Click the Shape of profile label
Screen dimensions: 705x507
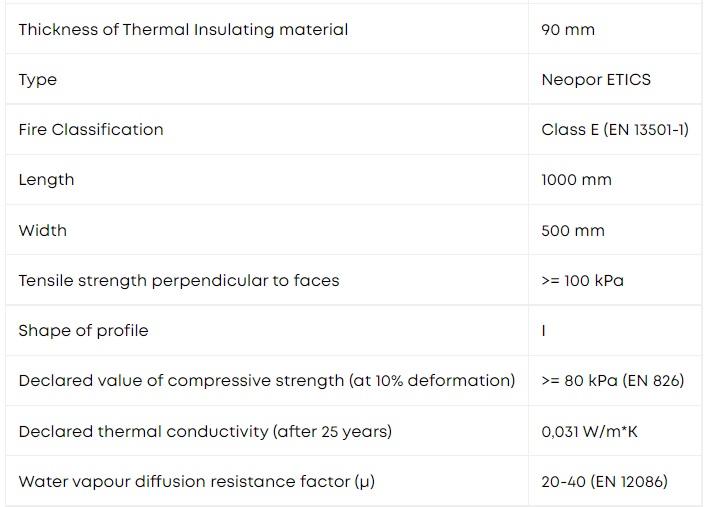pyautogui.click(x=84, y=331)
